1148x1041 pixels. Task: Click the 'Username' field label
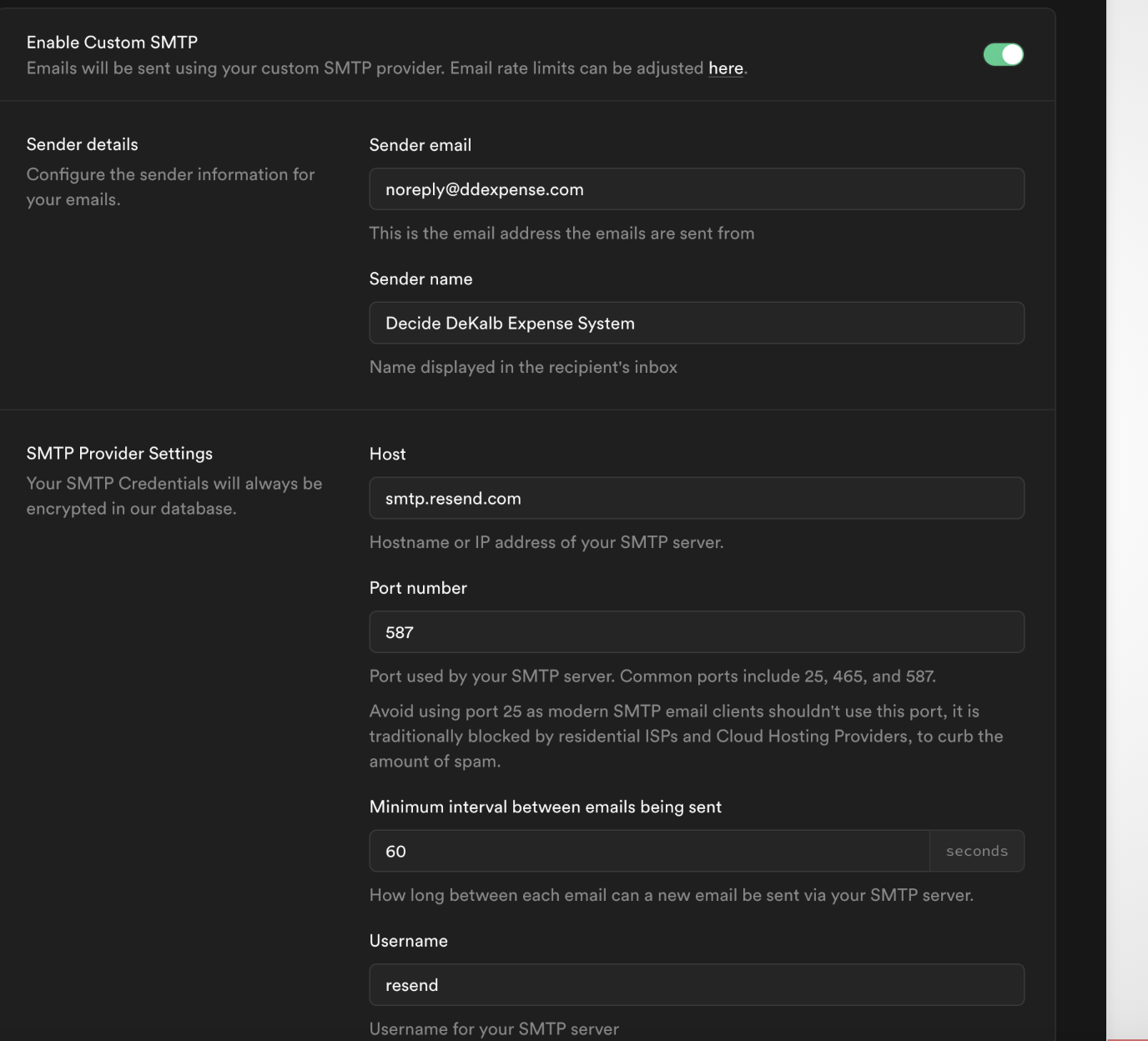(x=408, y=941)
